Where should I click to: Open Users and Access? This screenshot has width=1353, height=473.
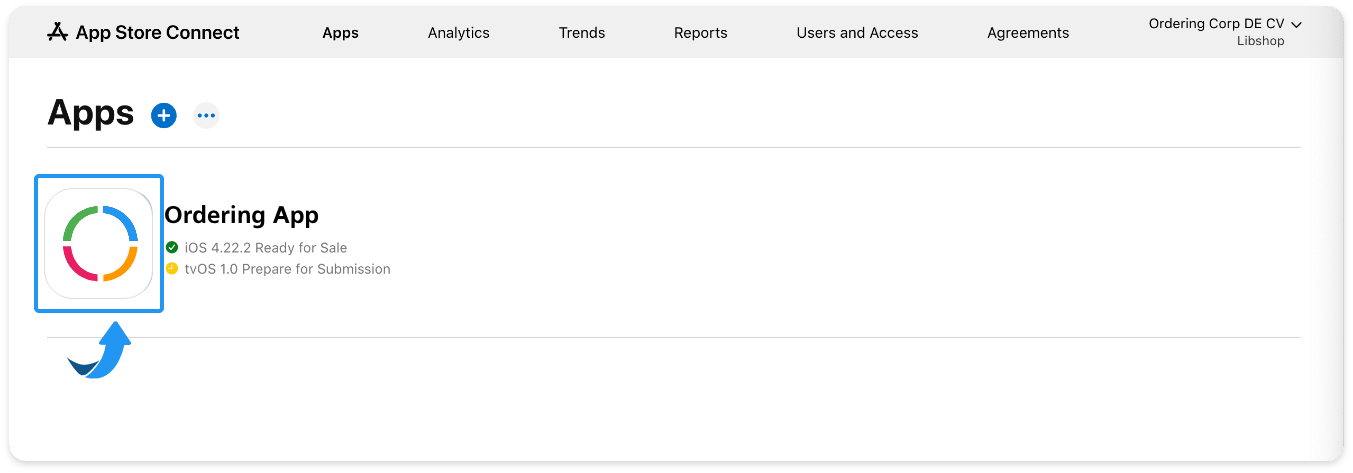(857, 33)
